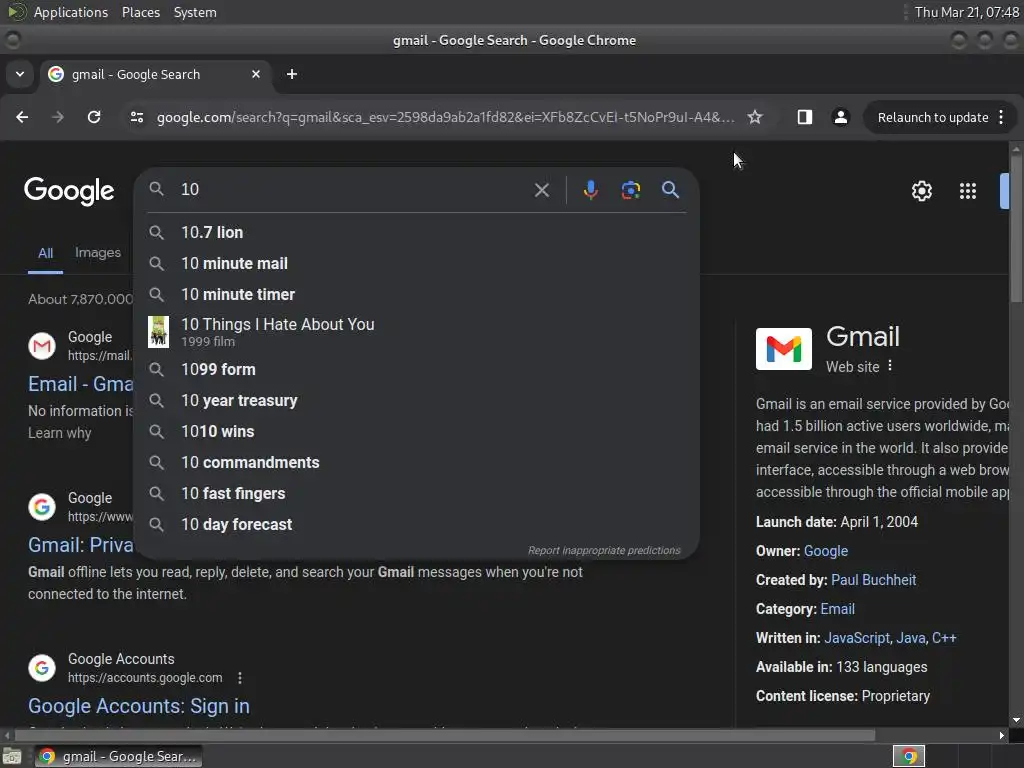This screenshot has width=1024, height=768.
Task: Open more options next to Web site
Action: click(890, 366)
